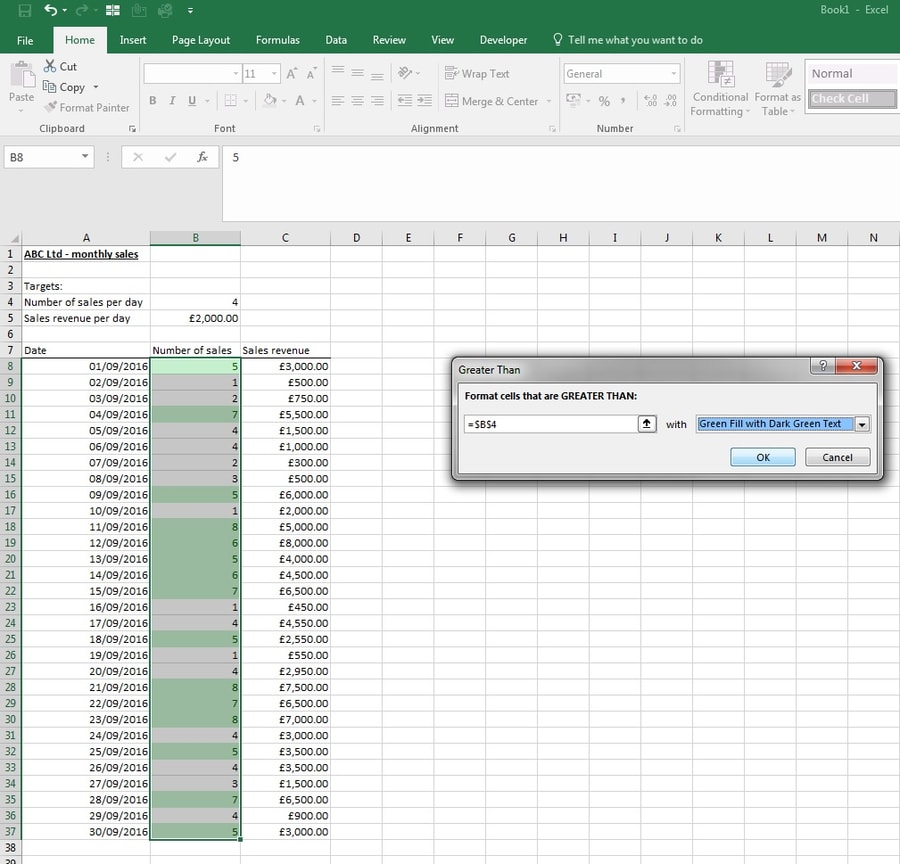
Task: Select cell with £2,000.00 target revenue
Action: [x=195, y=318]
